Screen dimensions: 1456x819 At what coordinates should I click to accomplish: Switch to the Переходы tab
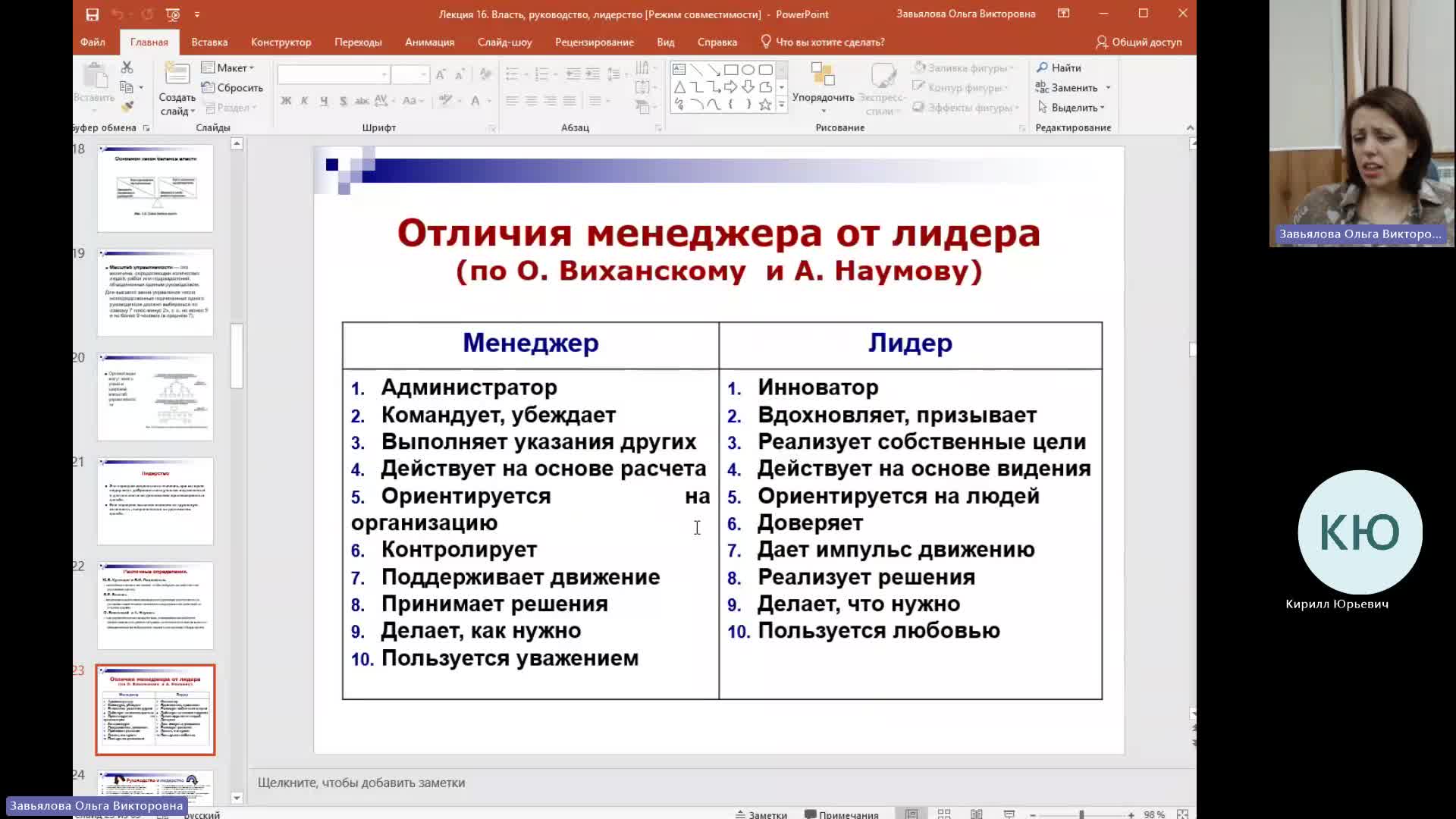pos(358,42)
